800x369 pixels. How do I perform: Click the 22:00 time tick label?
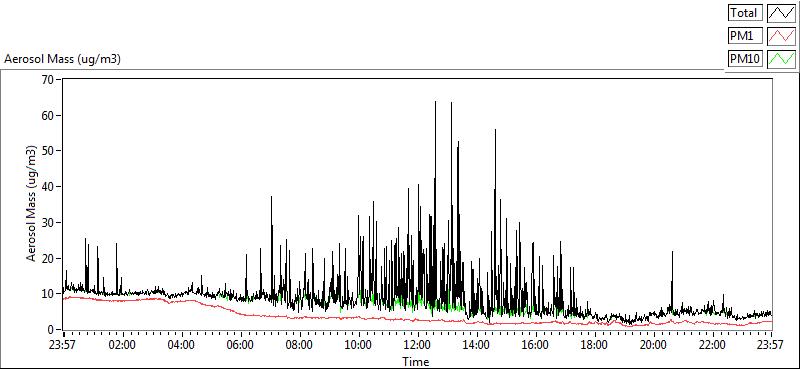[x=713, y=345]
